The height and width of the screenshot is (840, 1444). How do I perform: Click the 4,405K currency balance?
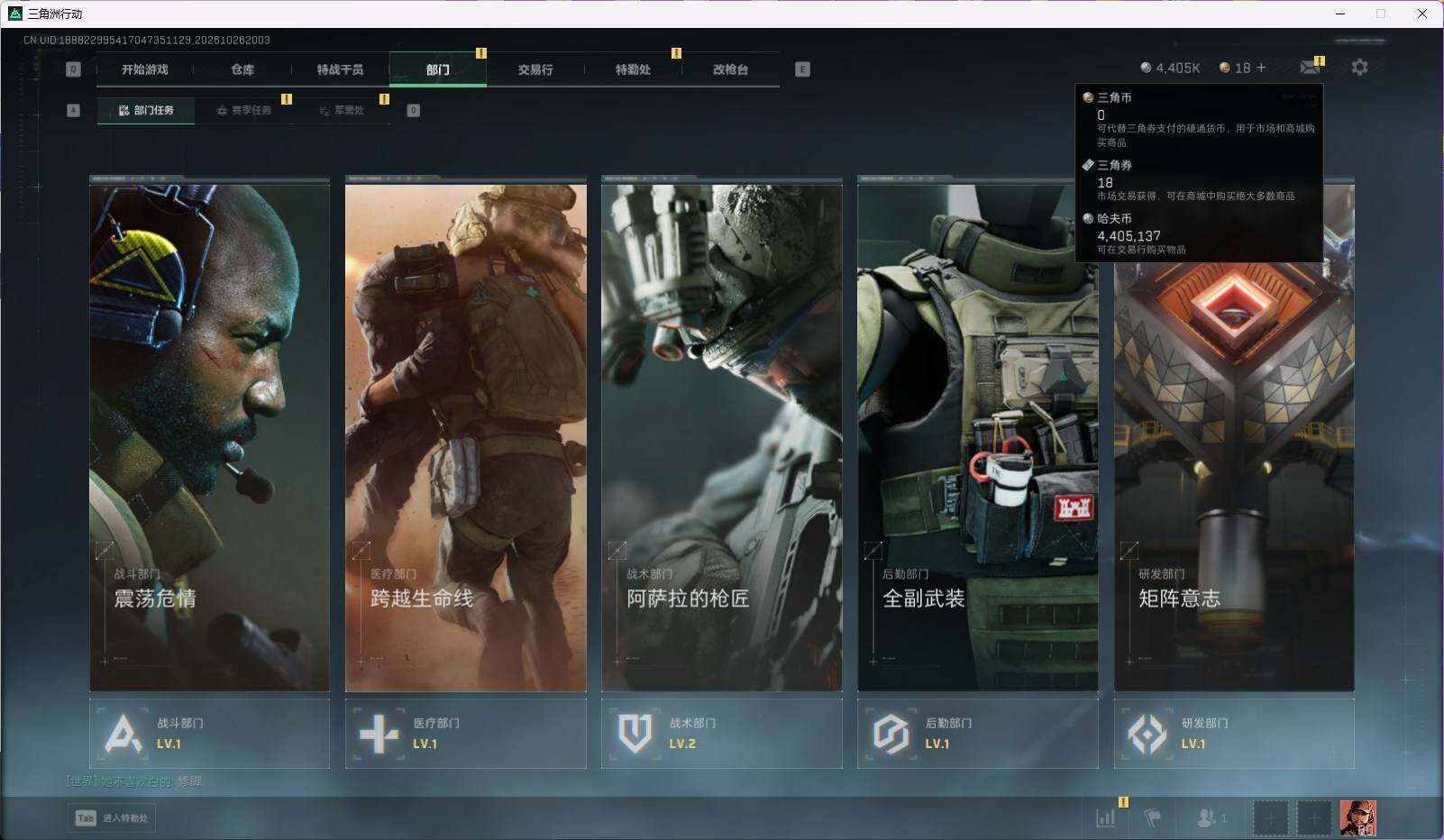click(x=1170, y=68)
